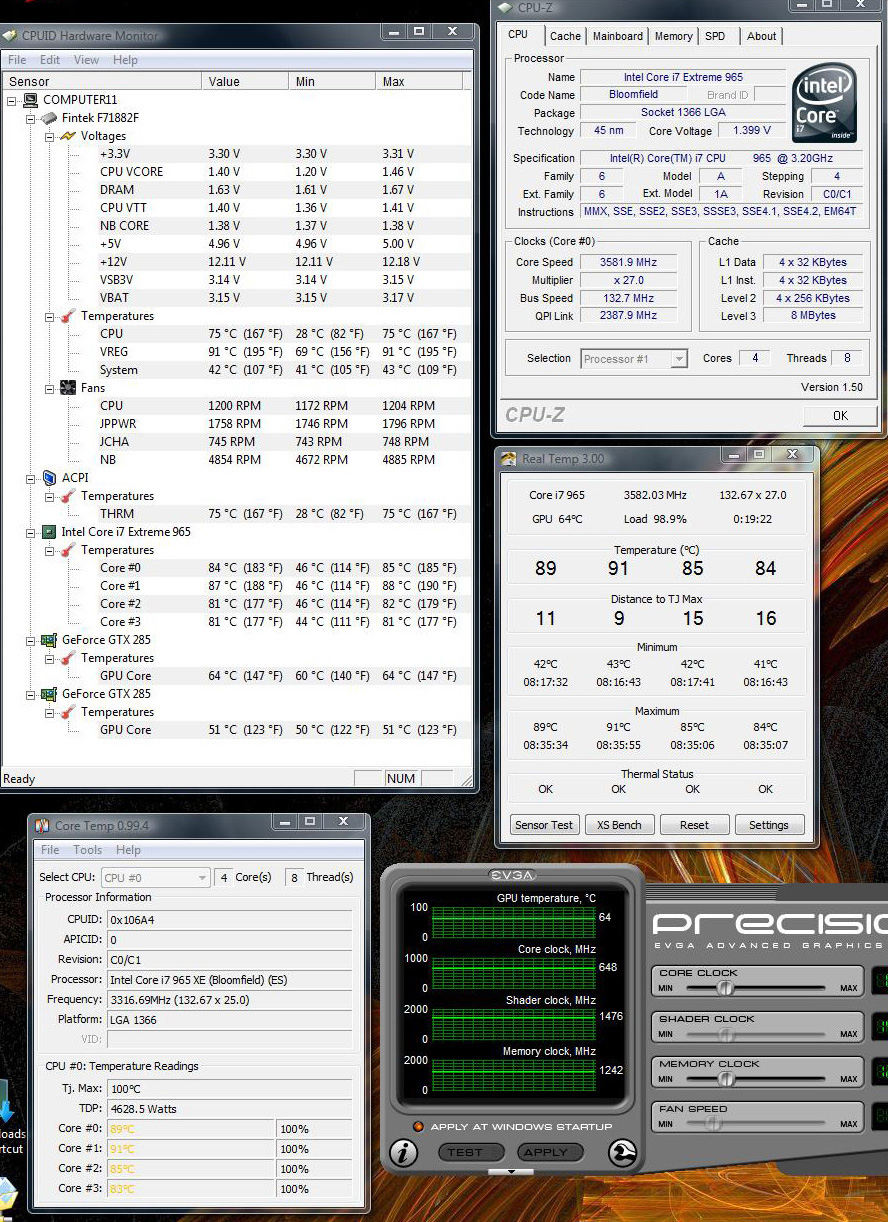Click the monitor icon beside ACPI

pos(49,478)
